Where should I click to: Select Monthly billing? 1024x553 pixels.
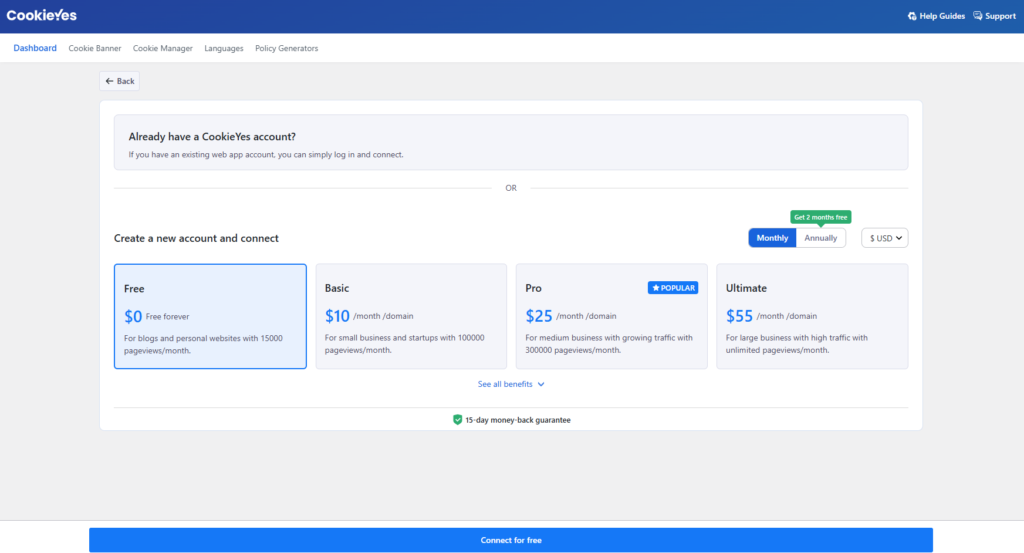[772, 238]
